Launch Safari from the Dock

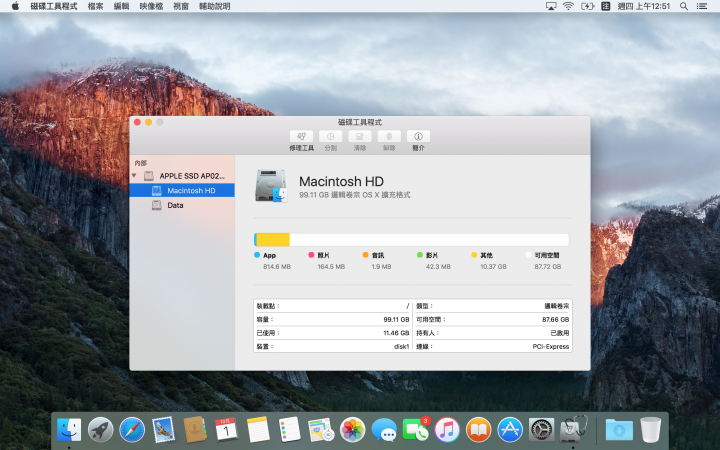[132, 430]
